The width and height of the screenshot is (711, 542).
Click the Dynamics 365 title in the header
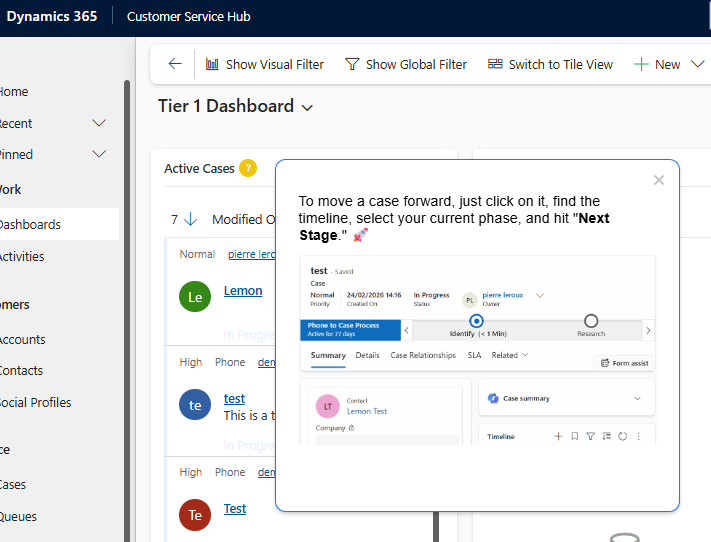point(52,16)
